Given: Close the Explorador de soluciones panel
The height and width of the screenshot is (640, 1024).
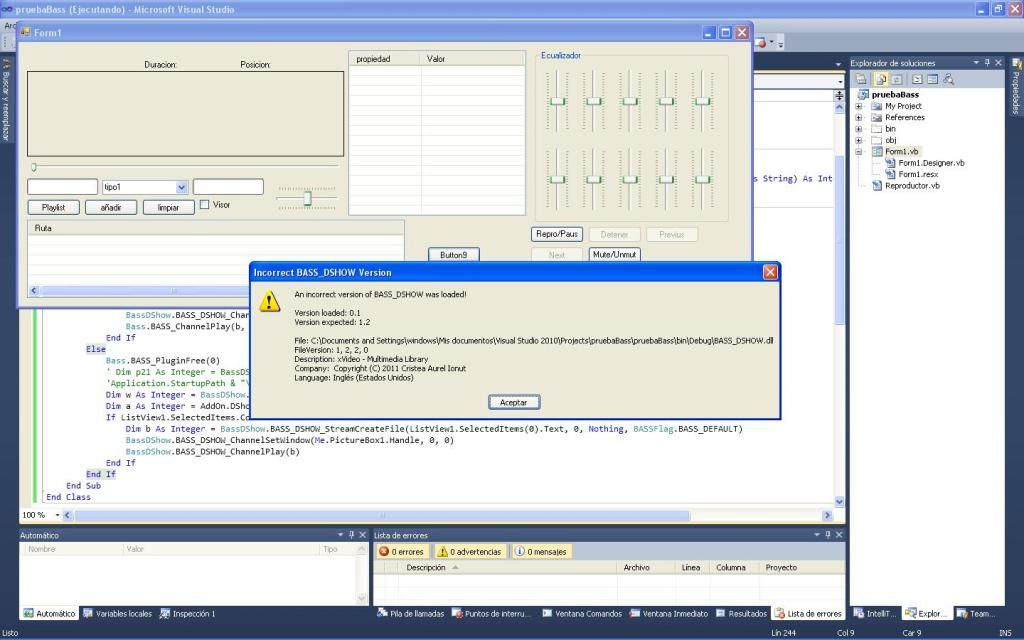Looking at the screenshot, I should point(998,63).
